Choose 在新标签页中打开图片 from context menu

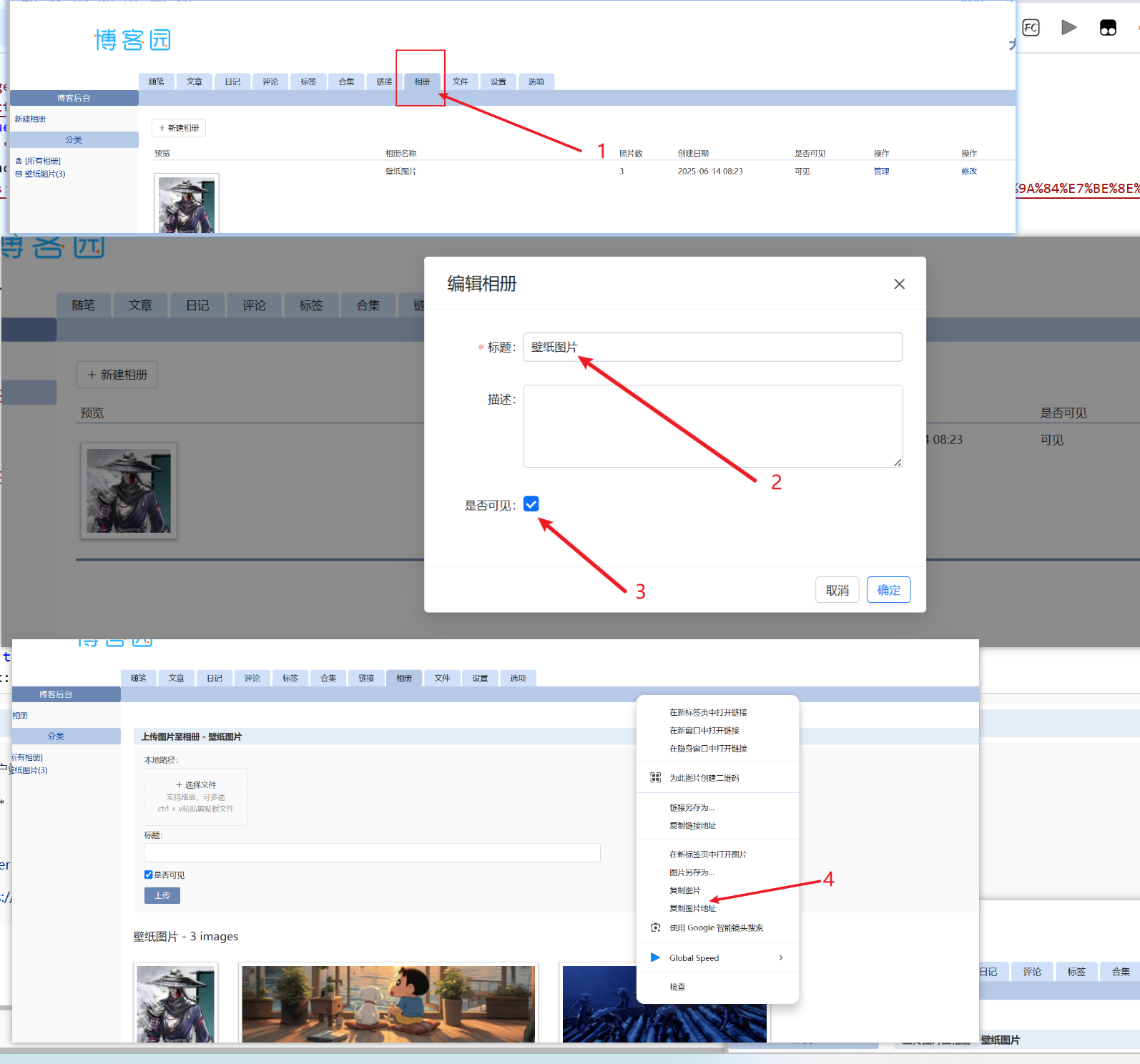click(x=717, y=854)
